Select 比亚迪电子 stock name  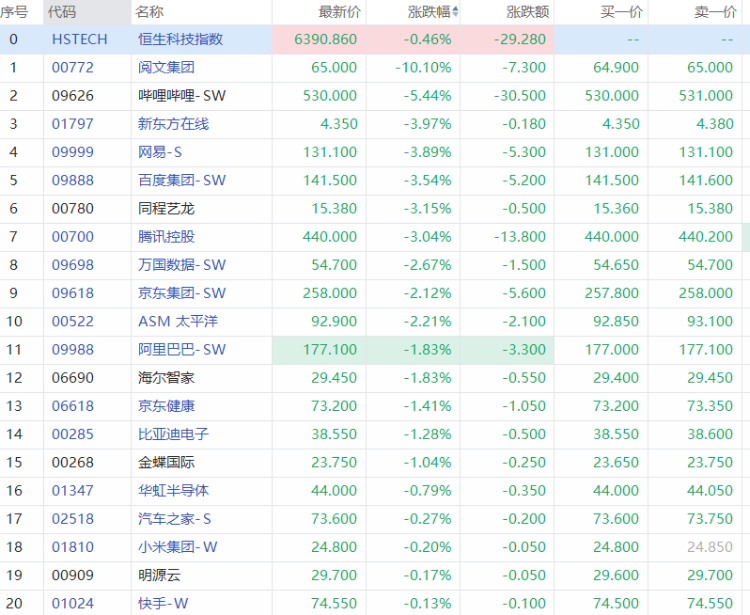pyautogui.click(x=173, y=434)
